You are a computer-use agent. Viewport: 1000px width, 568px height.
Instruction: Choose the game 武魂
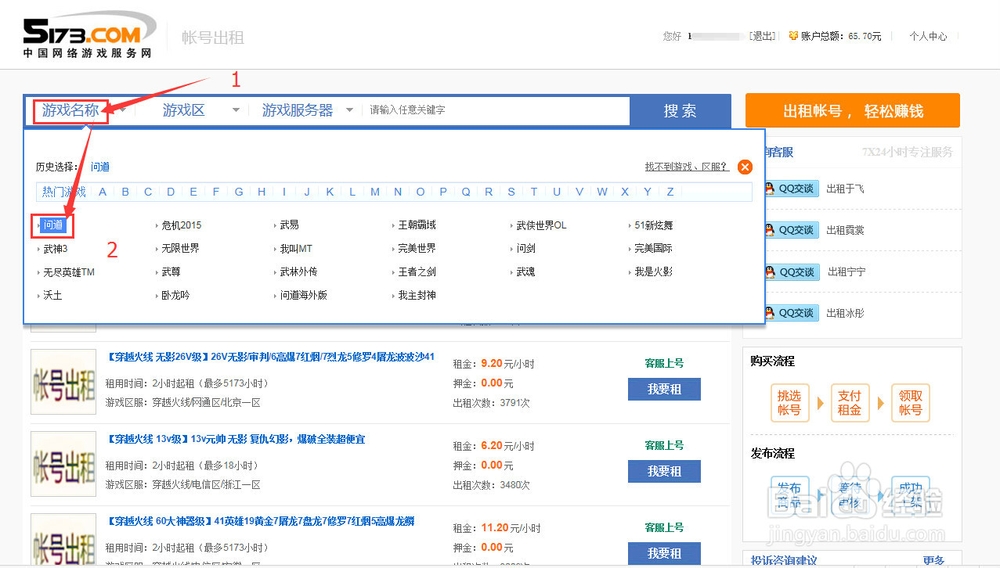[x=526, y=272]
